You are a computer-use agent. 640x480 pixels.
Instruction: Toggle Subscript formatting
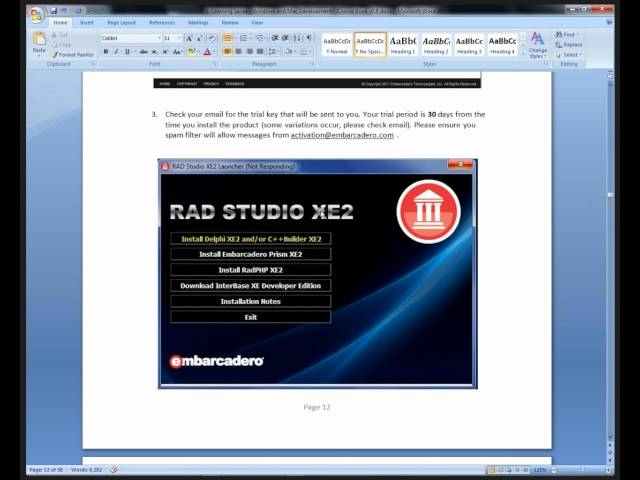155,52
